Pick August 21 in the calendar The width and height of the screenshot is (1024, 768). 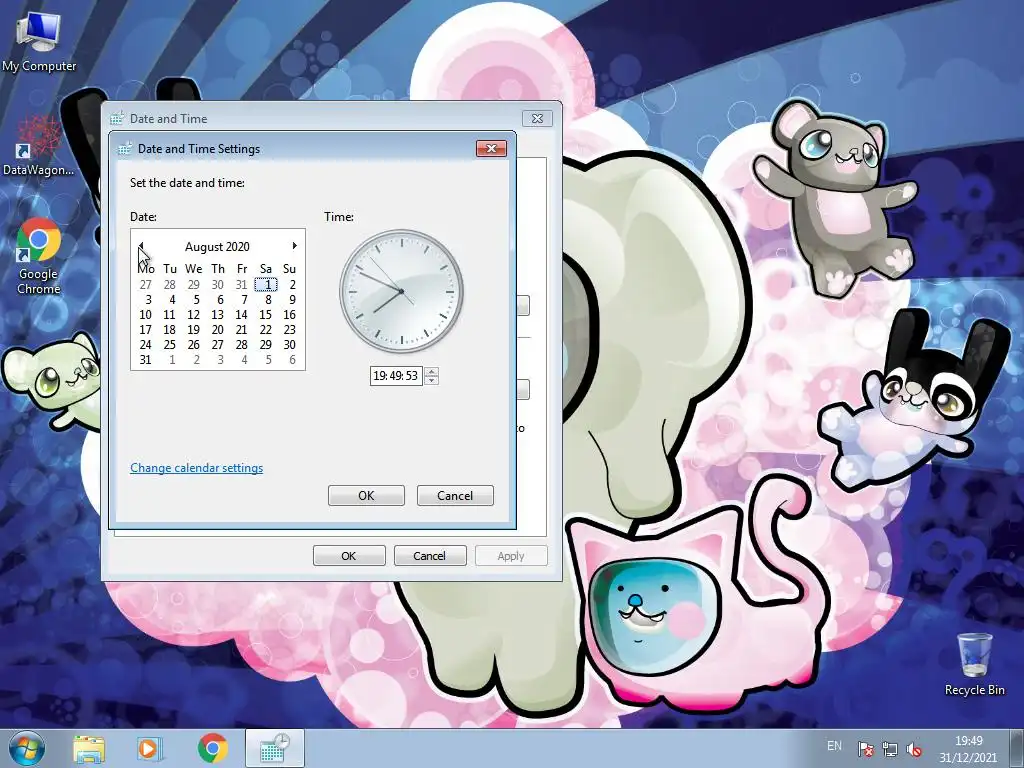tap(242, 330)
